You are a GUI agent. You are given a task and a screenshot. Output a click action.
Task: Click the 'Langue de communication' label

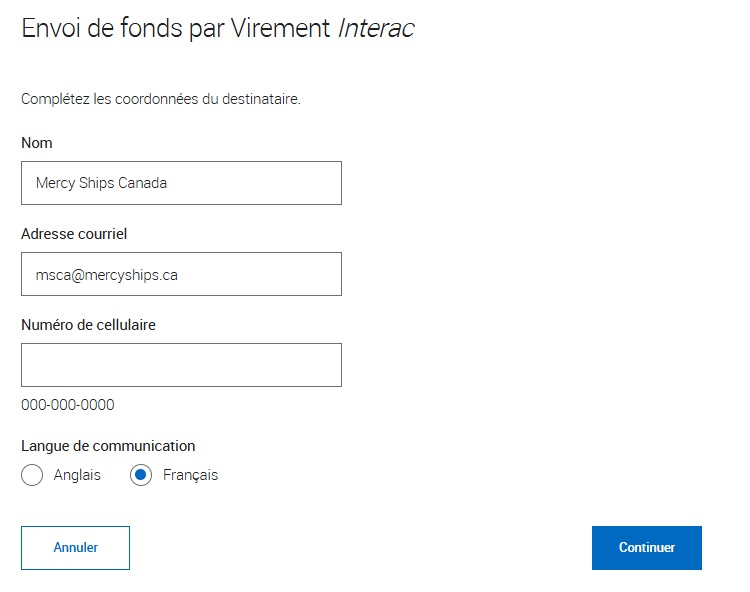(x=108, y=446)
